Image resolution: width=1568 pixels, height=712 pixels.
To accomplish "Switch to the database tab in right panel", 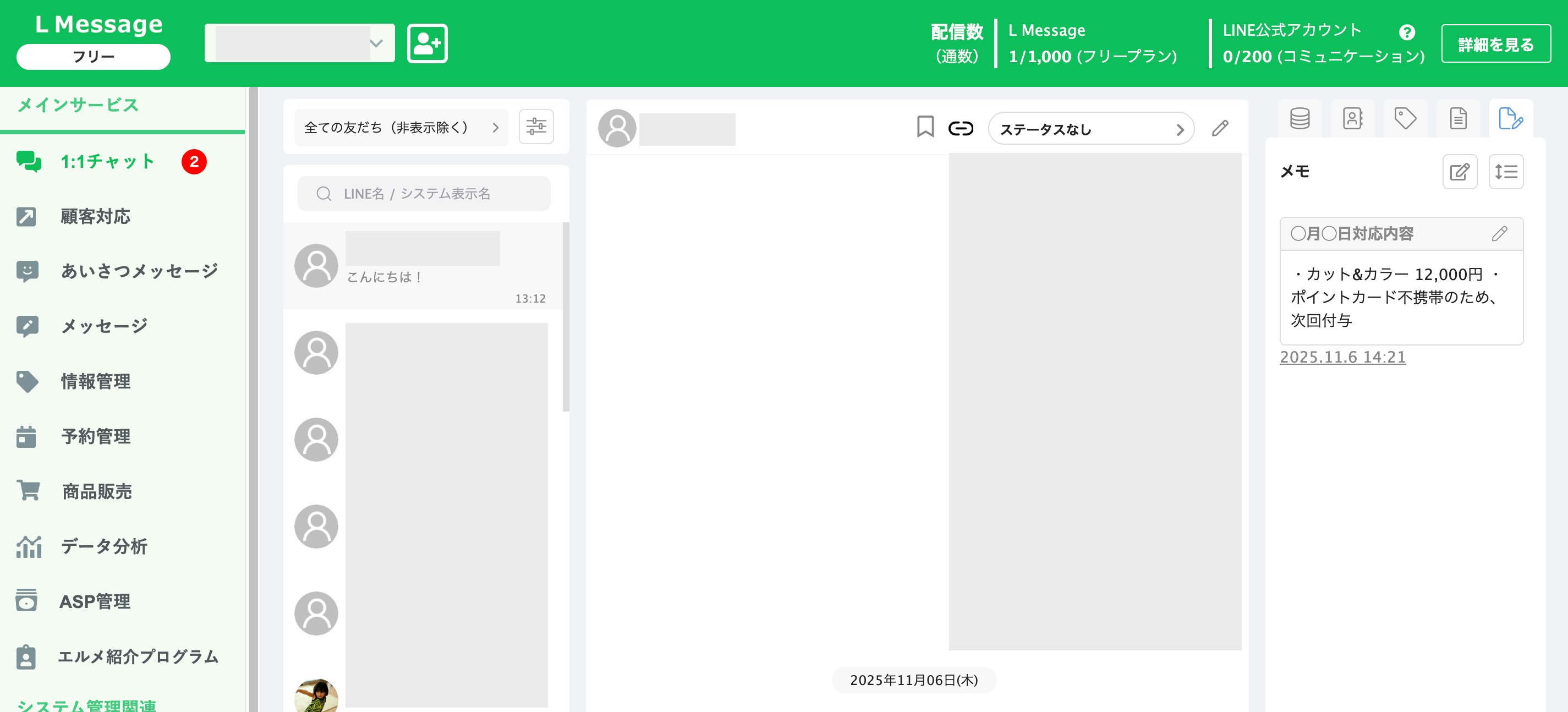I will [1300, 118].
